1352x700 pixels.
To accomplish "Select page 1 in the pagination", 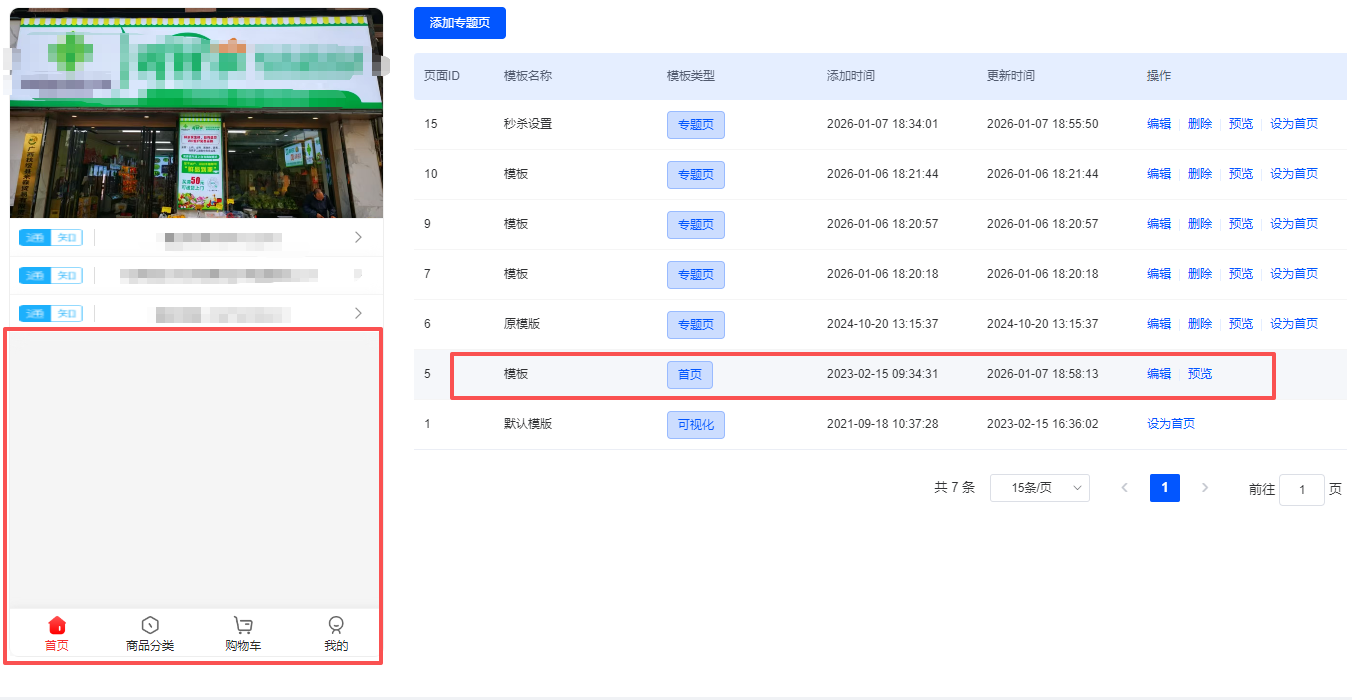I will click(1164, 488).
